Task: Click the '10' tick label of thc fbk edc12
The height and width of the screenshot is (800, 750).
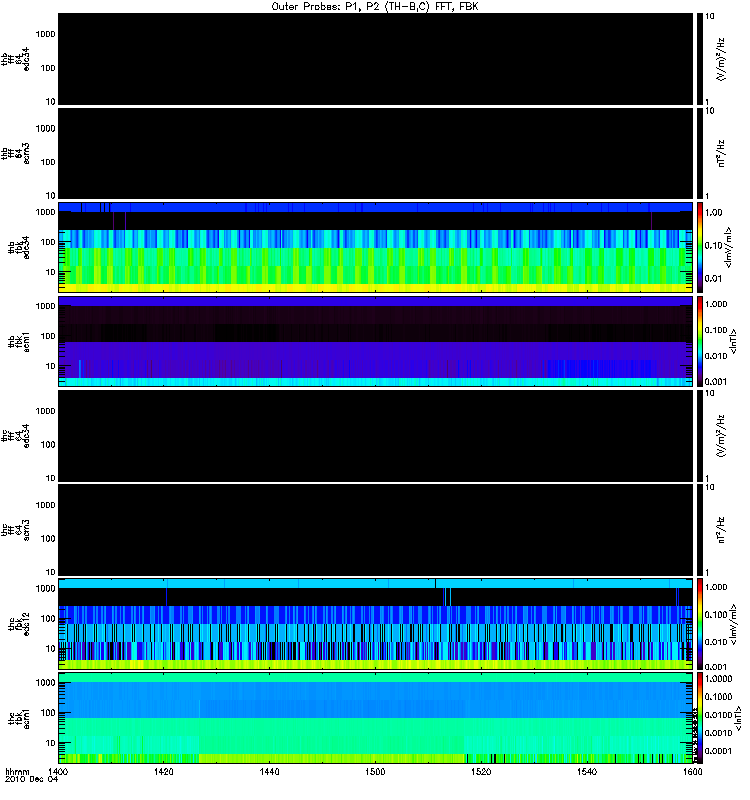Action: [x=51, y=649]
